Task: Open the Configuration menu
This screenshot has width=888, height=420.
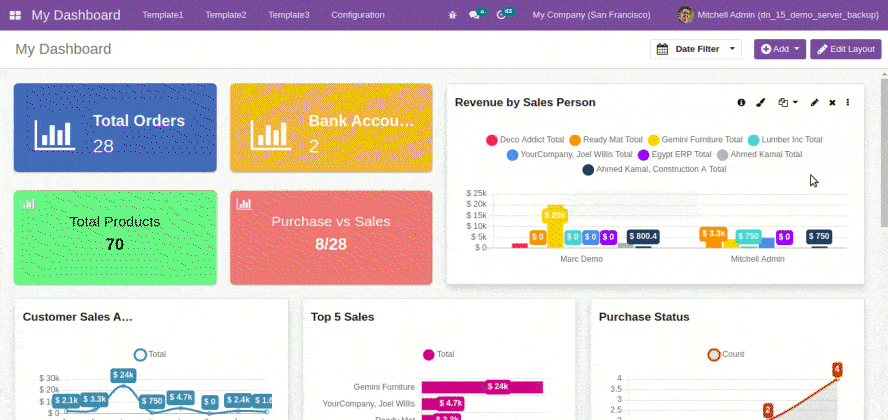Action: tap(357, 15)
